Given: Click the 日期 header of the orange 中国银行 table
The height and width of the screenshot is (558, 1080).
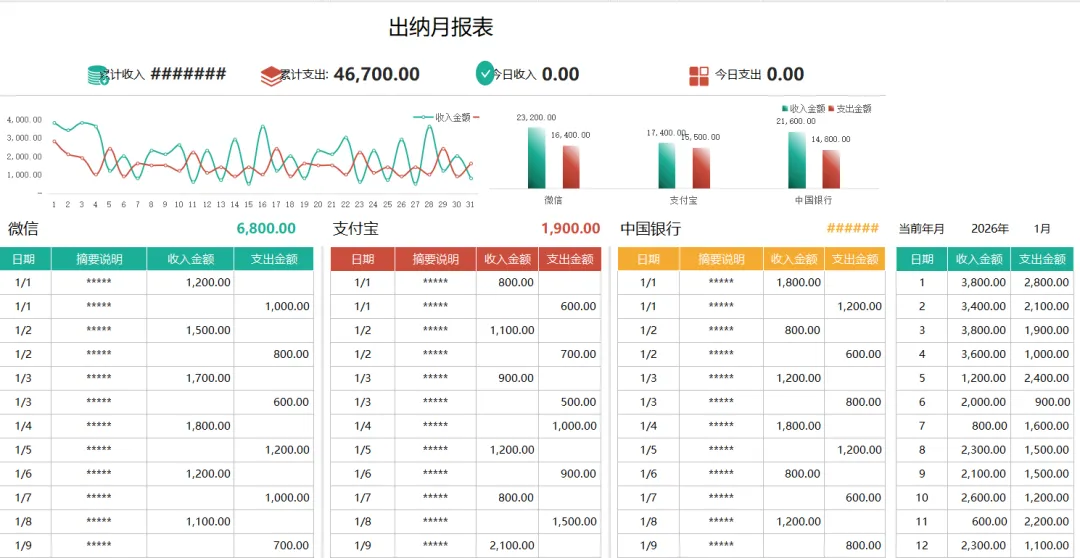Looking at the screenshot, I should coord(648,259).
